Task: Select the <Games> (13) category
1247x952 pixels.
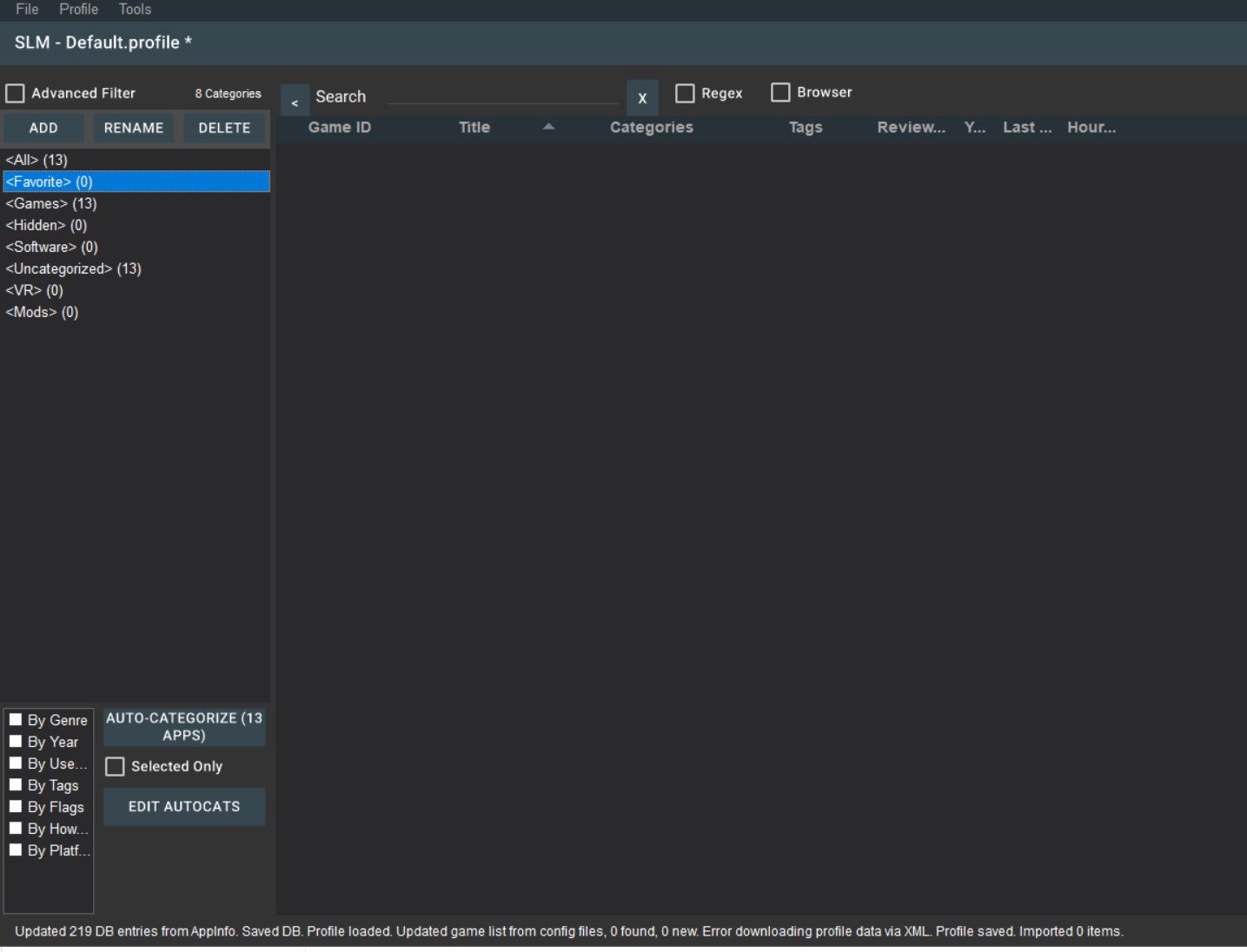Action: coord(136,203)
